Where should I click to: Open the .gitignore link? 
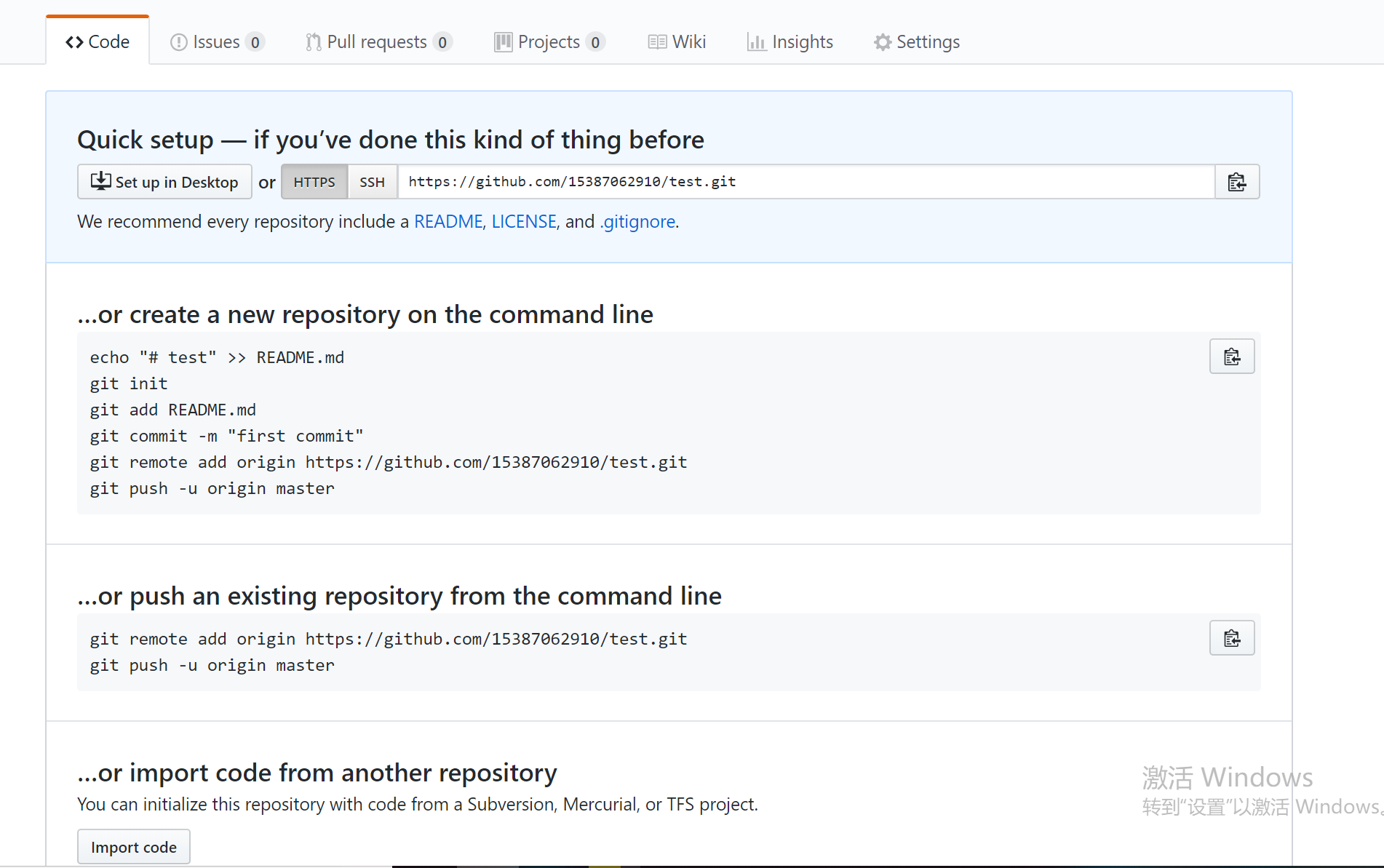(x=637, y=221)
